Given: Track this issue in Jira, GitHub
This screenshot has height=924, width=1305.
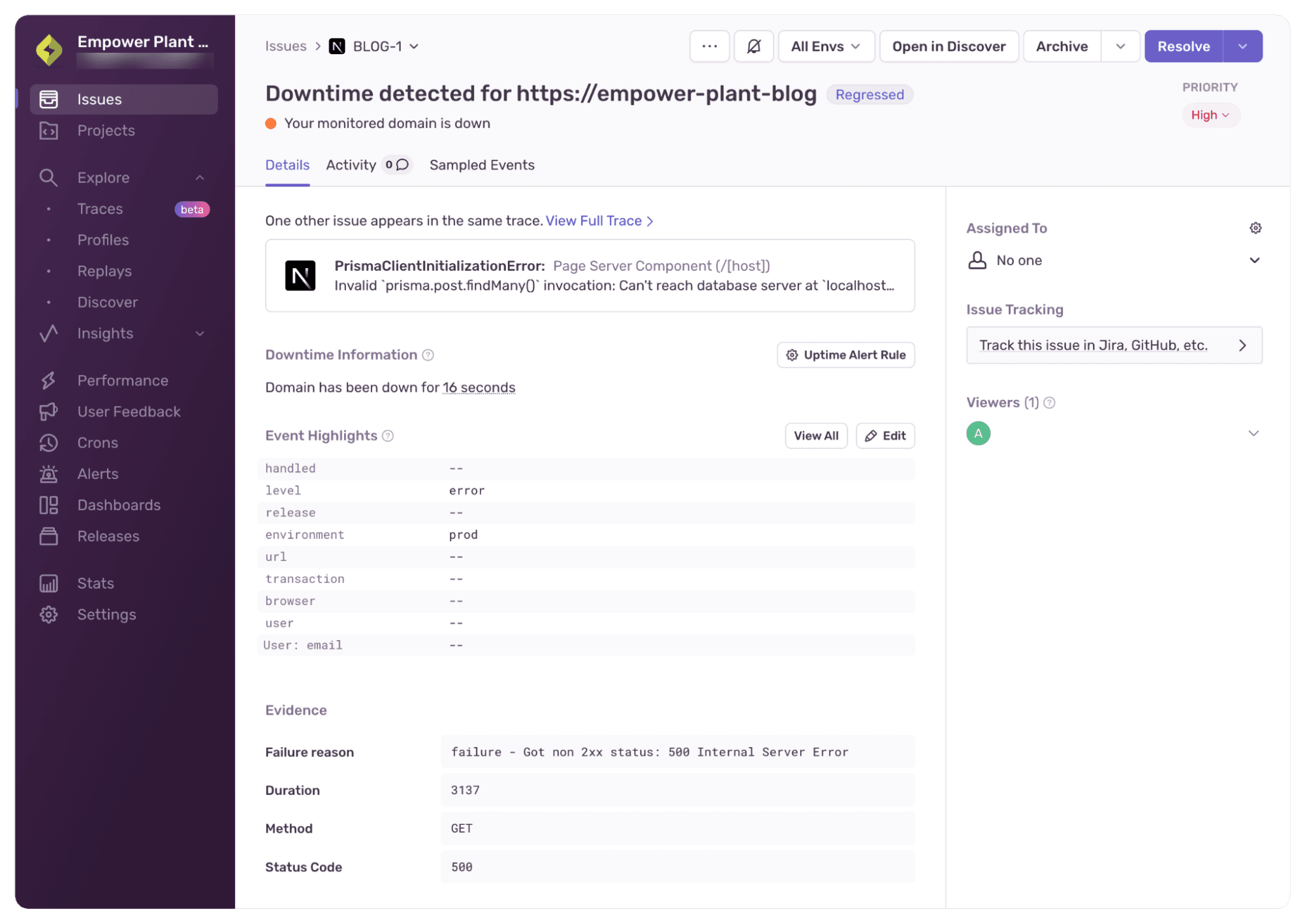Looking at the screenshot, I should coord(1114,345).
